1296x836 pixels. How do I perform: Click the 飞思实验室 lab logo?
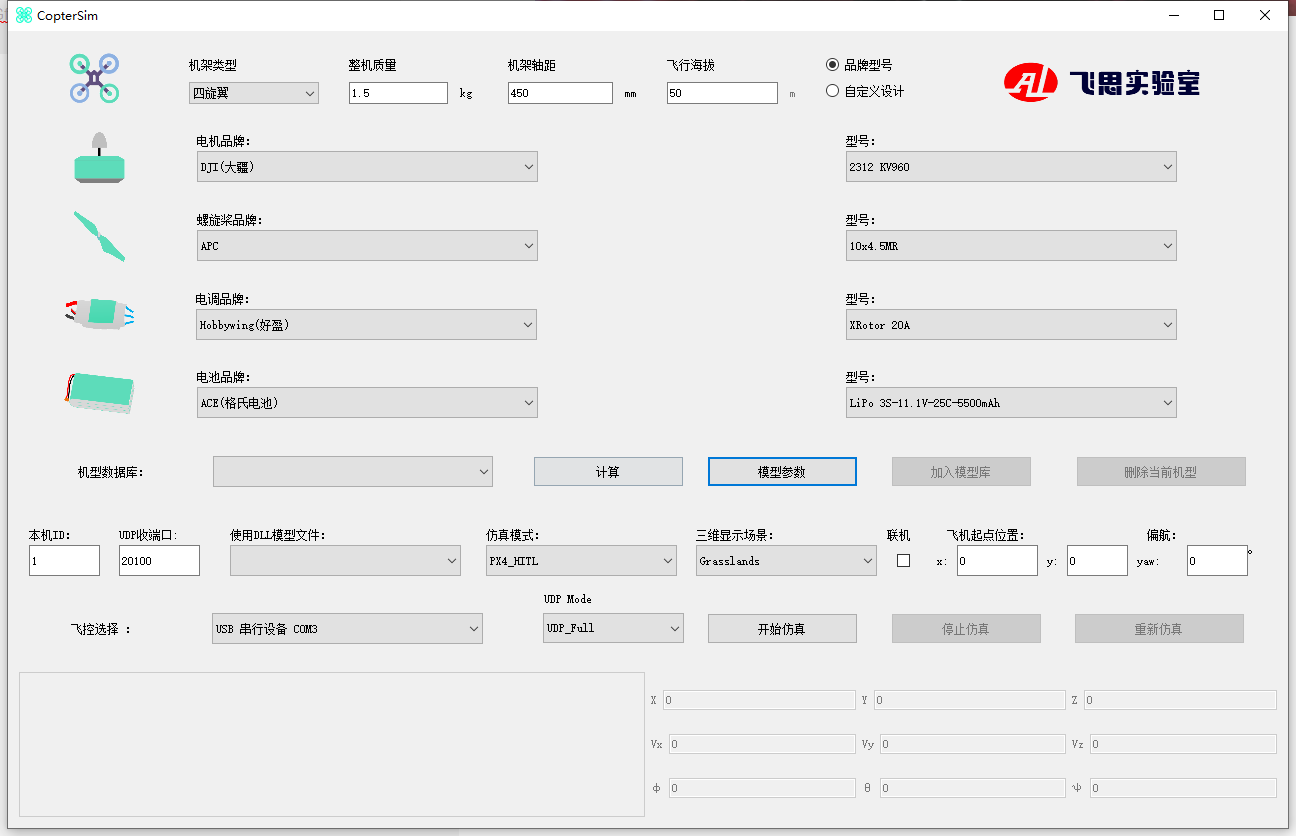(1098, 84)
